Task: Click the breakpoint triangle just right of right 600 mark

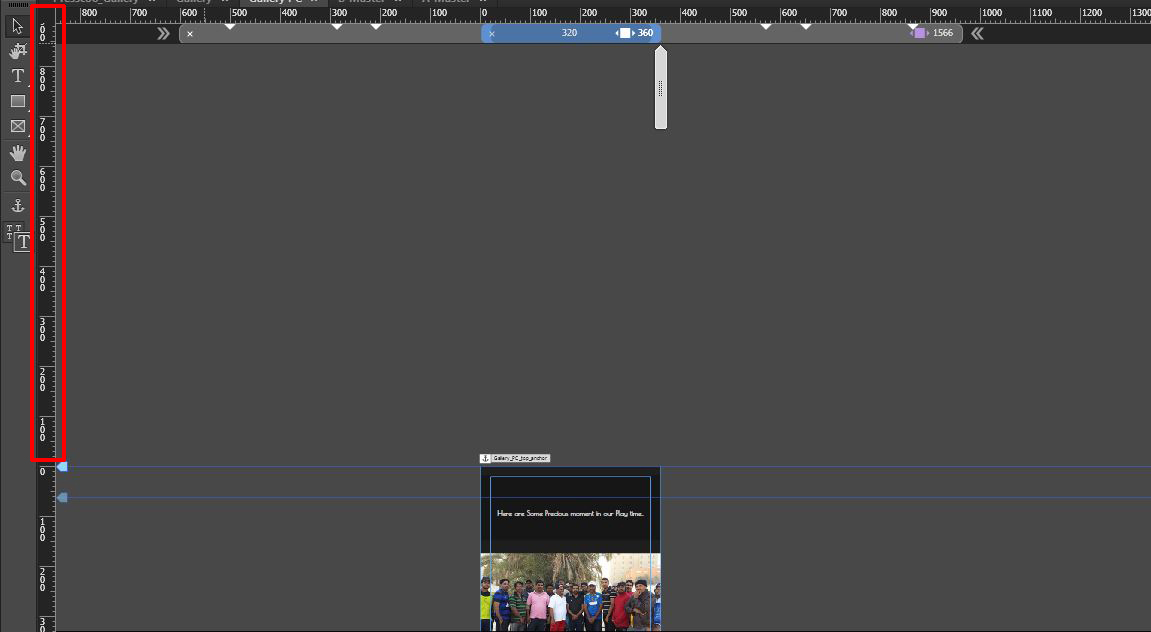Action: click(x=805, y=26)
